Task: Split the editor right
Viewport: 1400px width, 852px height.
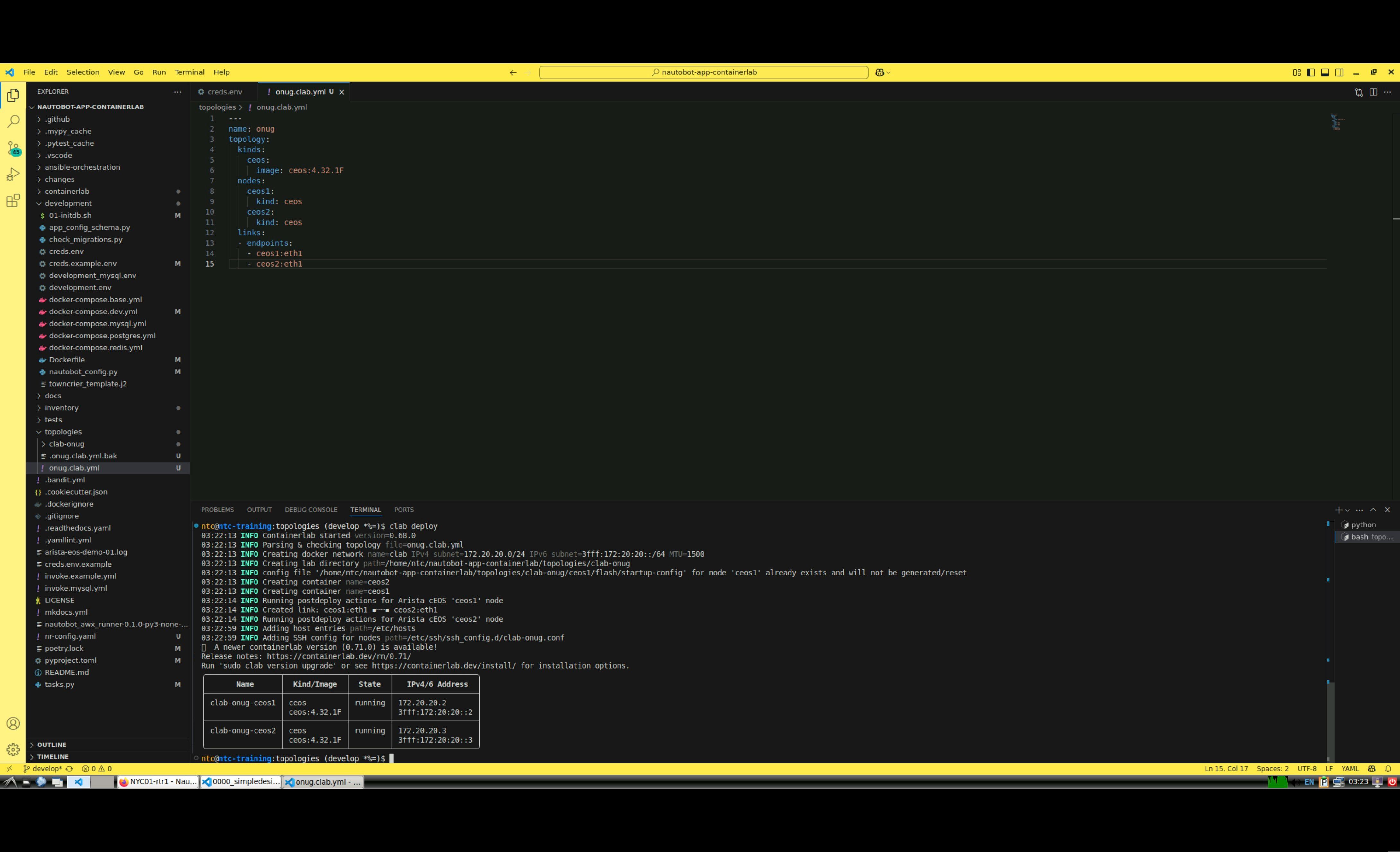Action: tap(1373, 92)
